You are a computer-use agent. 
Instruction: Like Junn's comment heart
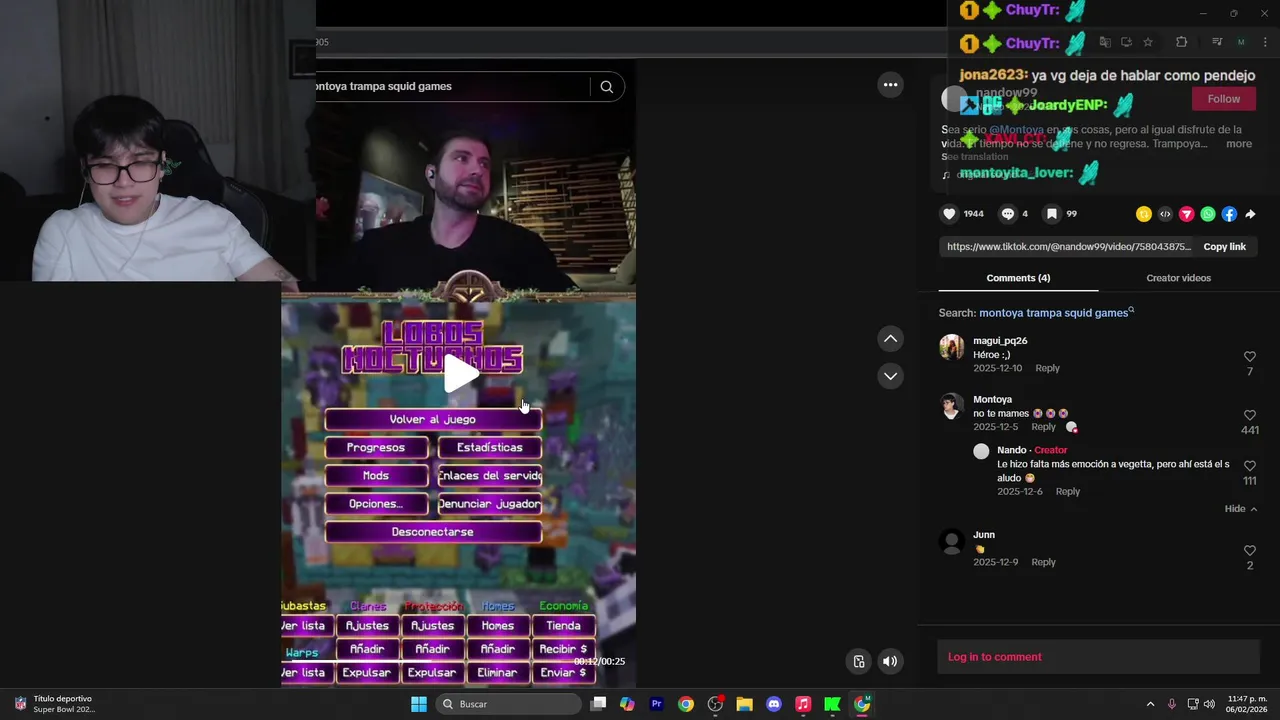pyautogui.click(x=1249, y=551)
